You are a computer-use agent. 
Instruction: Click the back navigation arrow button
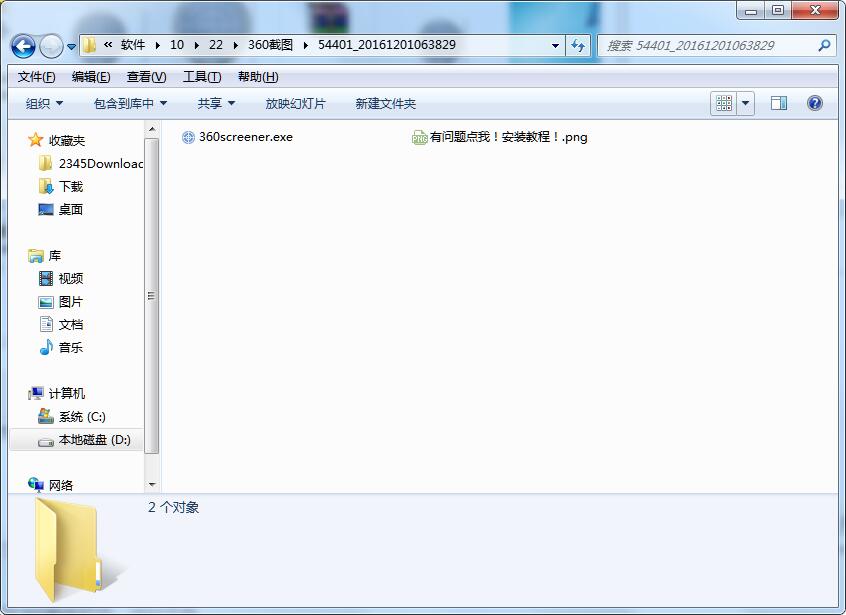click(x=23, y=46)
